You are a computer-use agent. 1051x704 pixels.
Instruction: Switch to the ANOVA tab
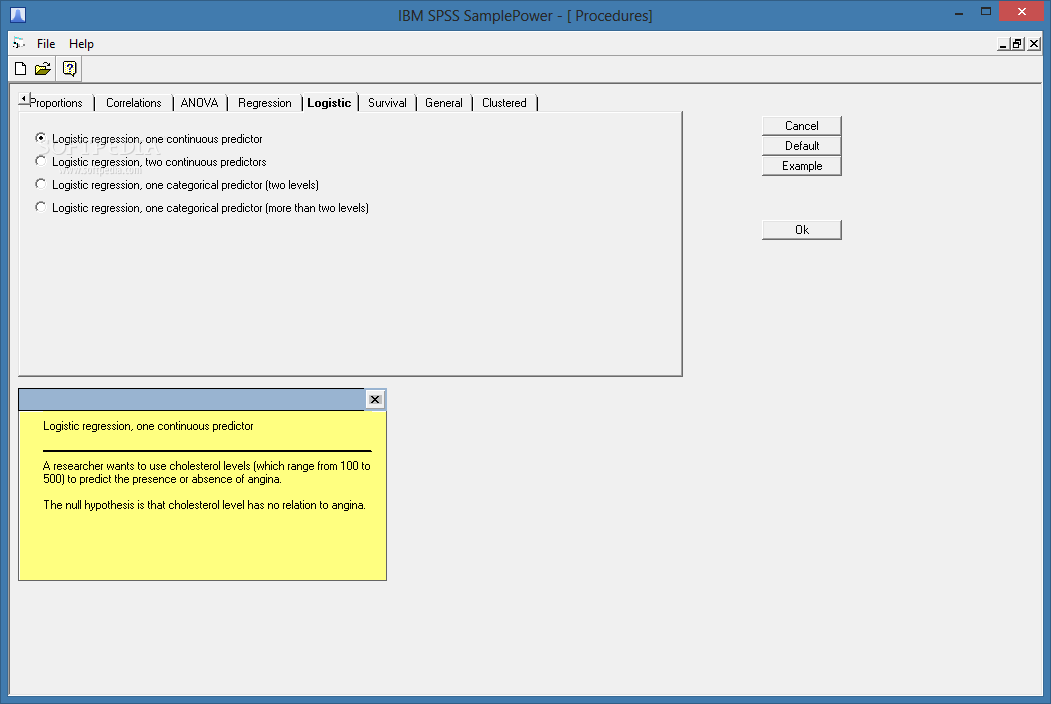[199, 103]
